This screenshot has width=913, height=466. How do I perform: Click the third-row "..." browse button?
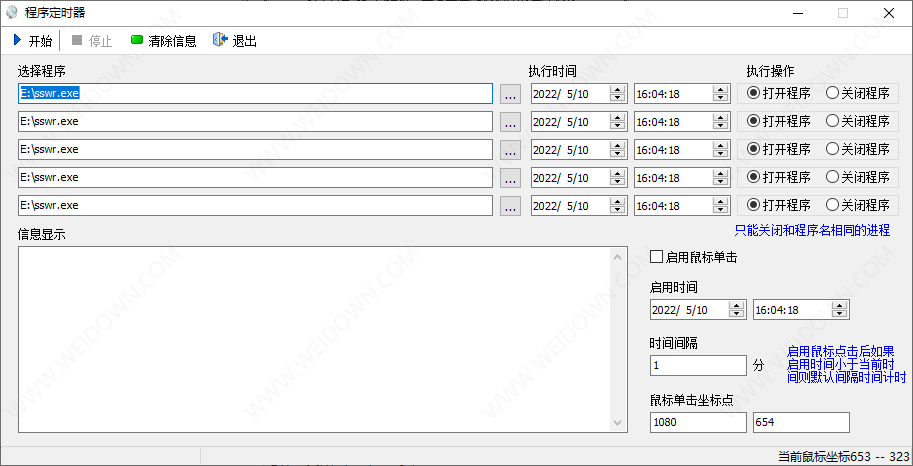[x=510, y=150]
